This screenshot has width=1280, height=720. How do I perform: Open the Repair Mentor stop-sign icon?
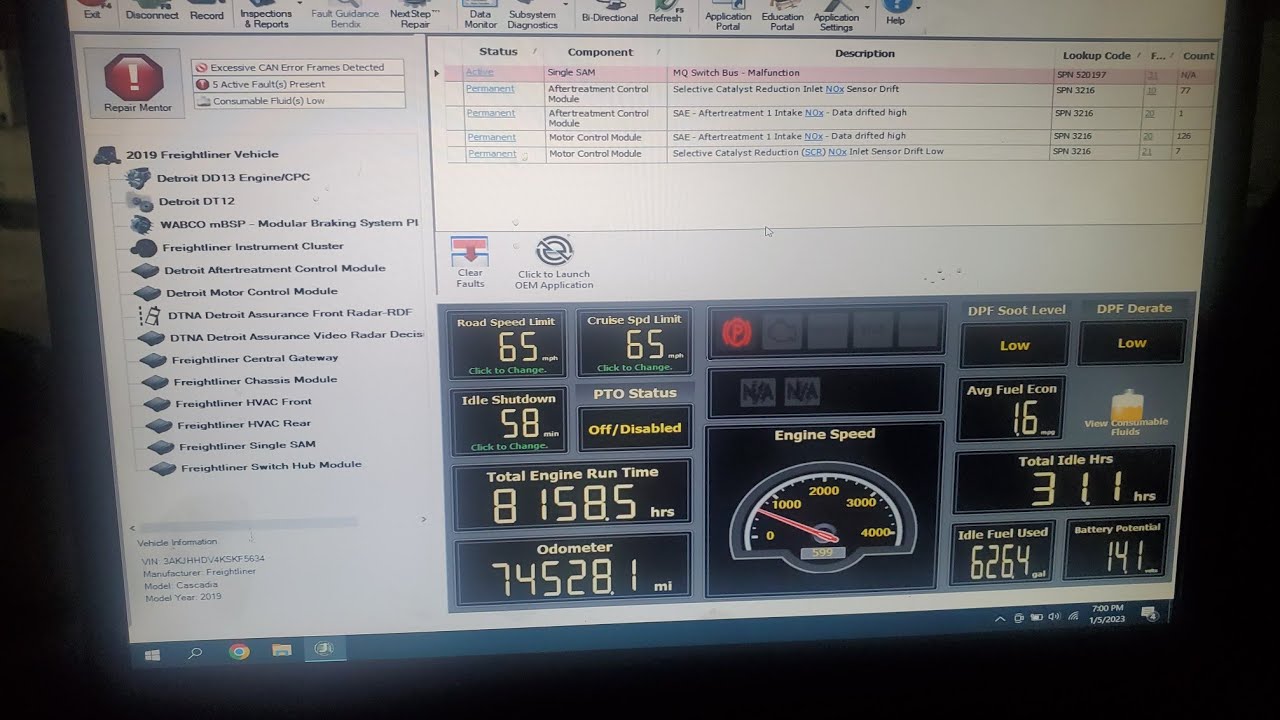click(x=134, y=76)
